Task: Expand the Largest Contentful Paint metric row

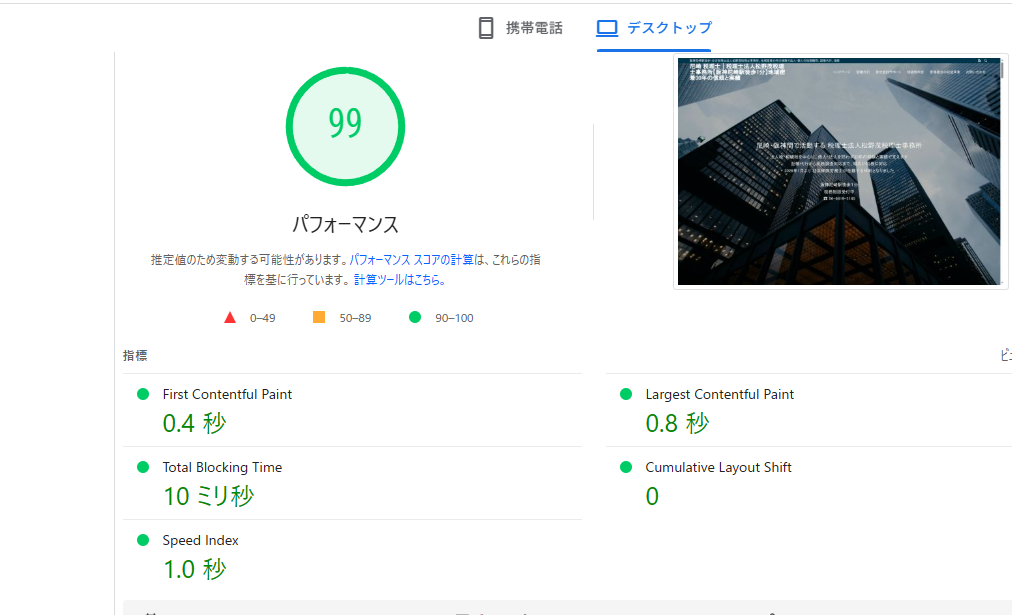Action: pos(719,395)
